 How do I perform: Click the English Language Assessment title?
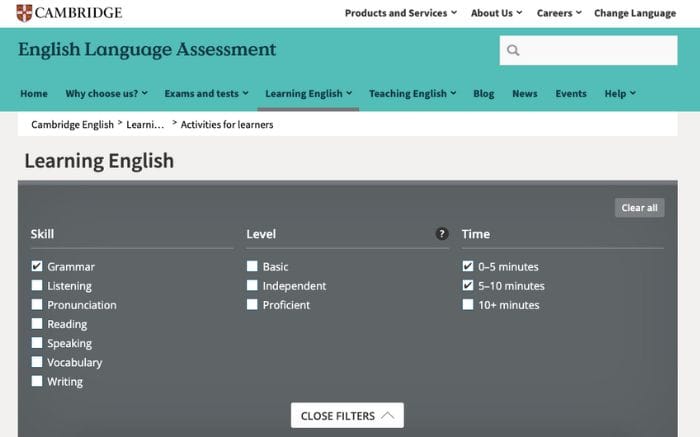tap(147, 50)
